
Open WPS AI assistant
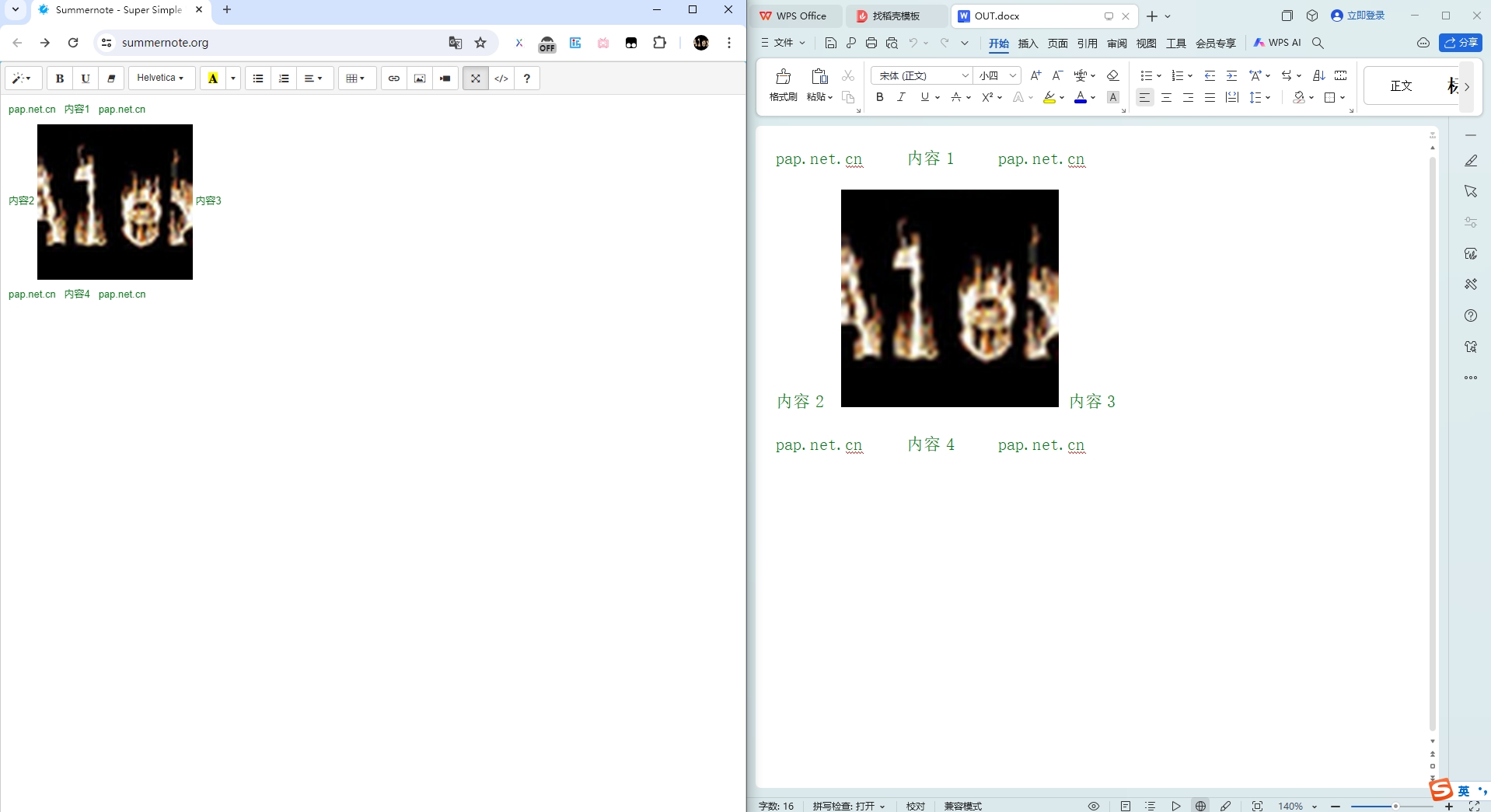click(x=1277, y=43)
